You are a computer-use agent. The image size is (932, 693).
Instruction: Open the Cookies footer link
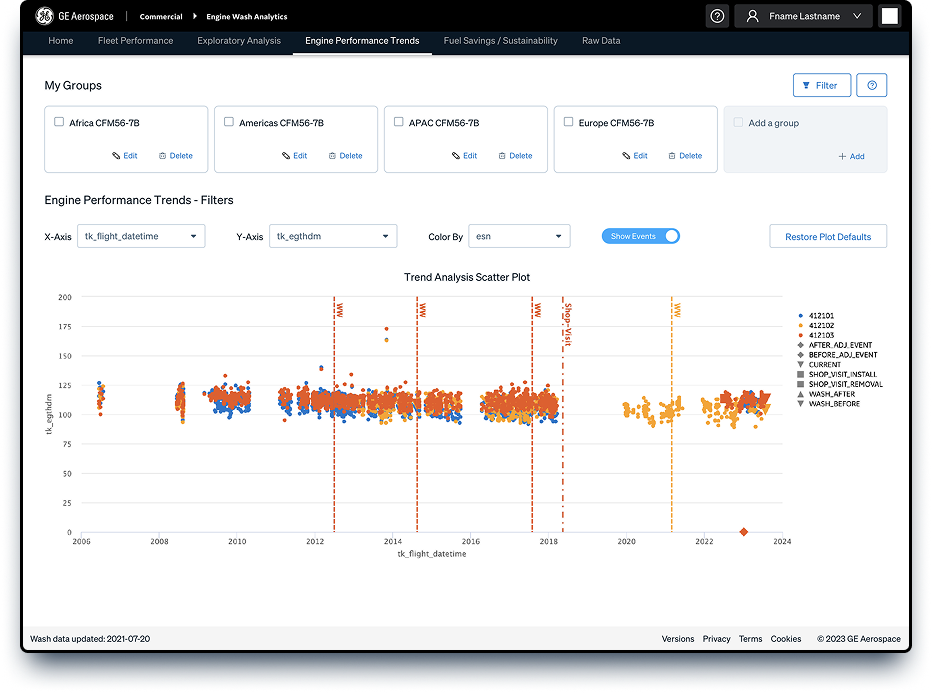[x=786, y=639]
